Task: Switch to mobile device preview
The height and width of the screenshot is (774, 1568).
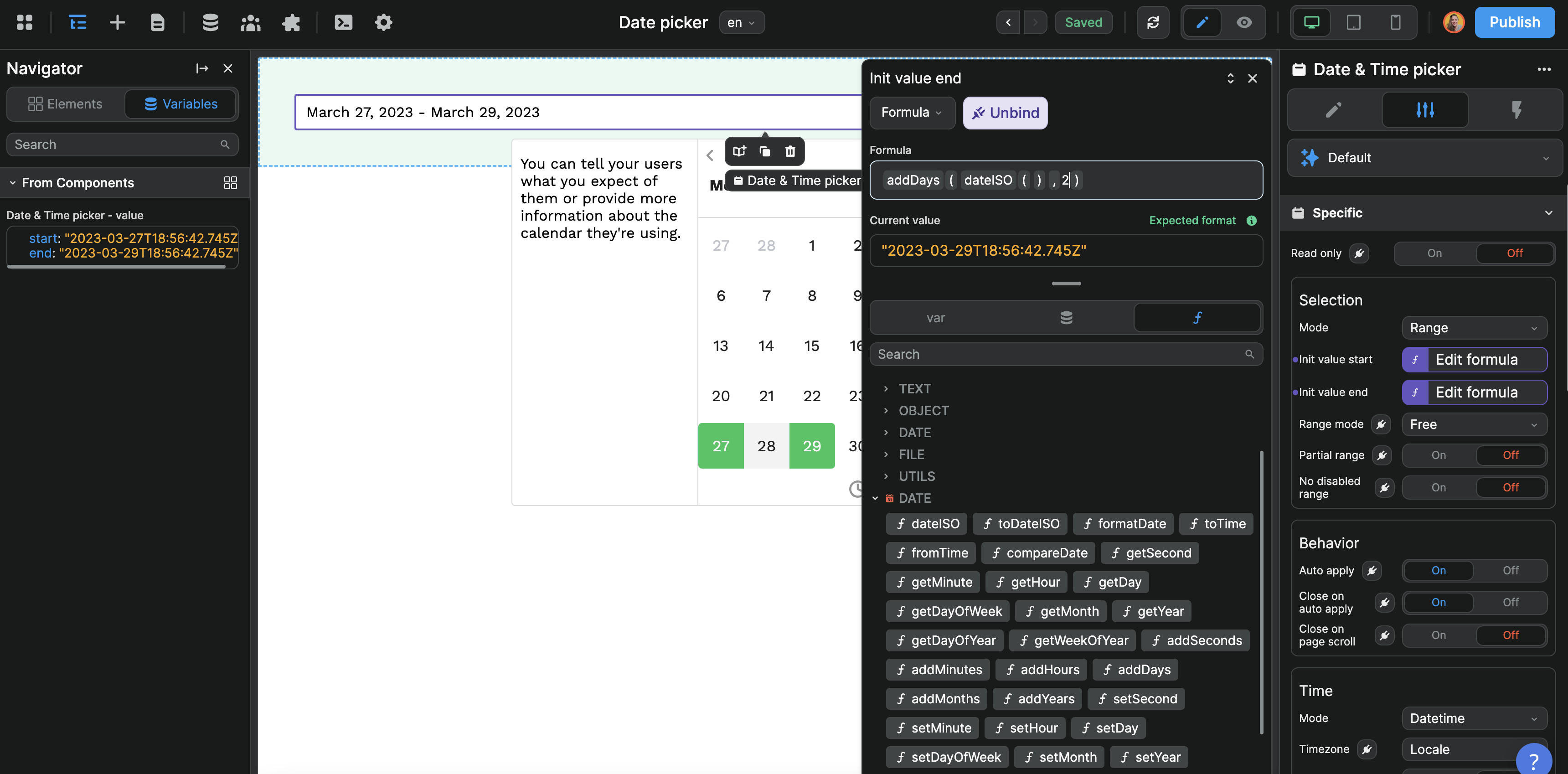Action: (x=1395, y=22)
